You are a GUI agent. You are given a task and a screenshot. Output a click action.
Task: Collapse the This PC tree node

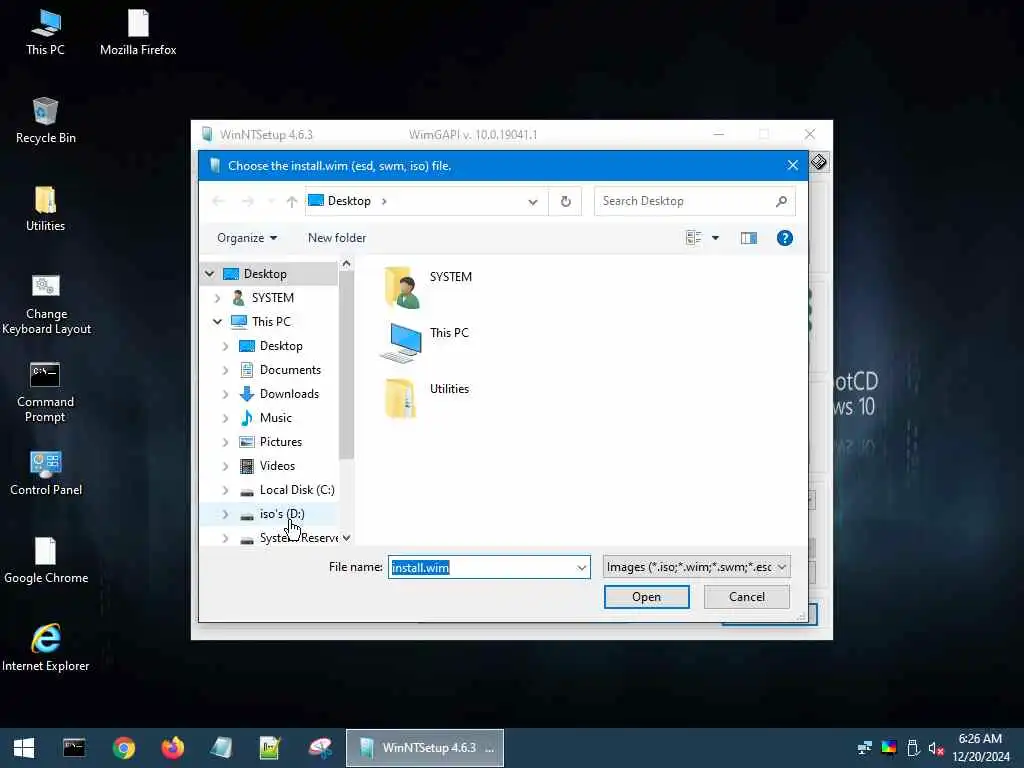point(217,322)
